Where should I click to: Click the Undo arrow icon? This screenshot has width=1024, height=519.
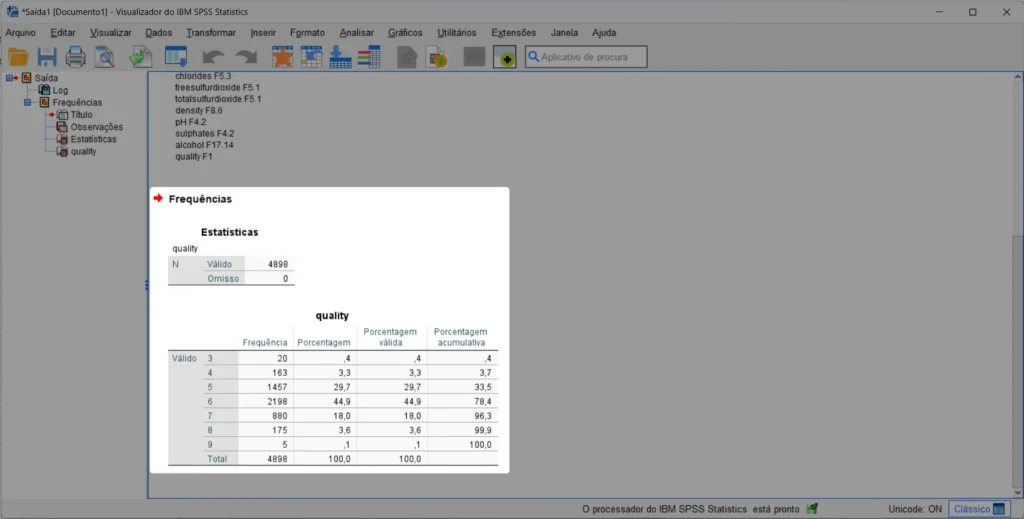click(x=213, y=57)
